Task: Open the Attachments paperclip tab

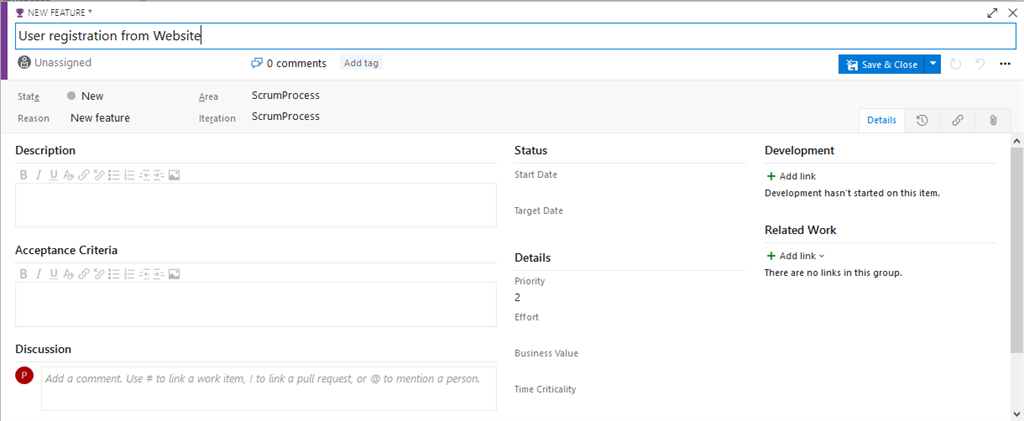Action: (x=993, y=120)
